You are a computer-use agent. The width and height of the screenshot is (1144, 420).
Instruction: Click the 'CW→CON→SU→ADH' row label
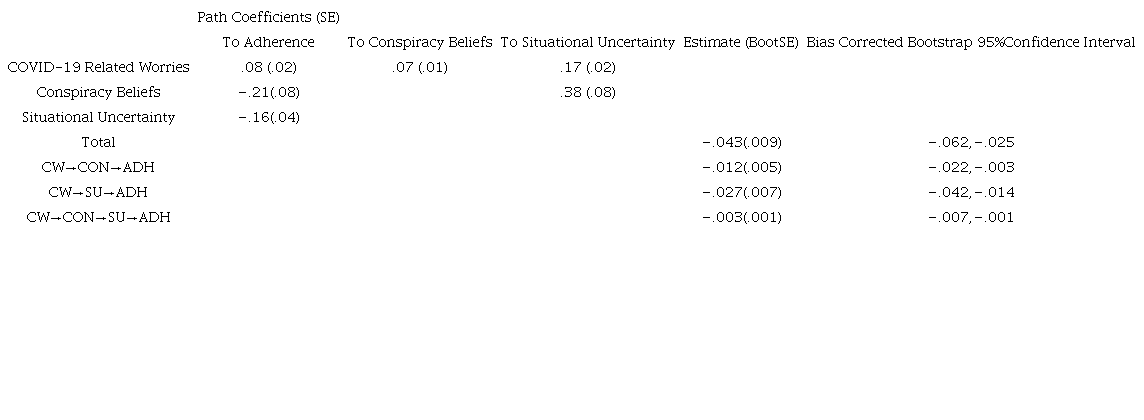point(98,218)
